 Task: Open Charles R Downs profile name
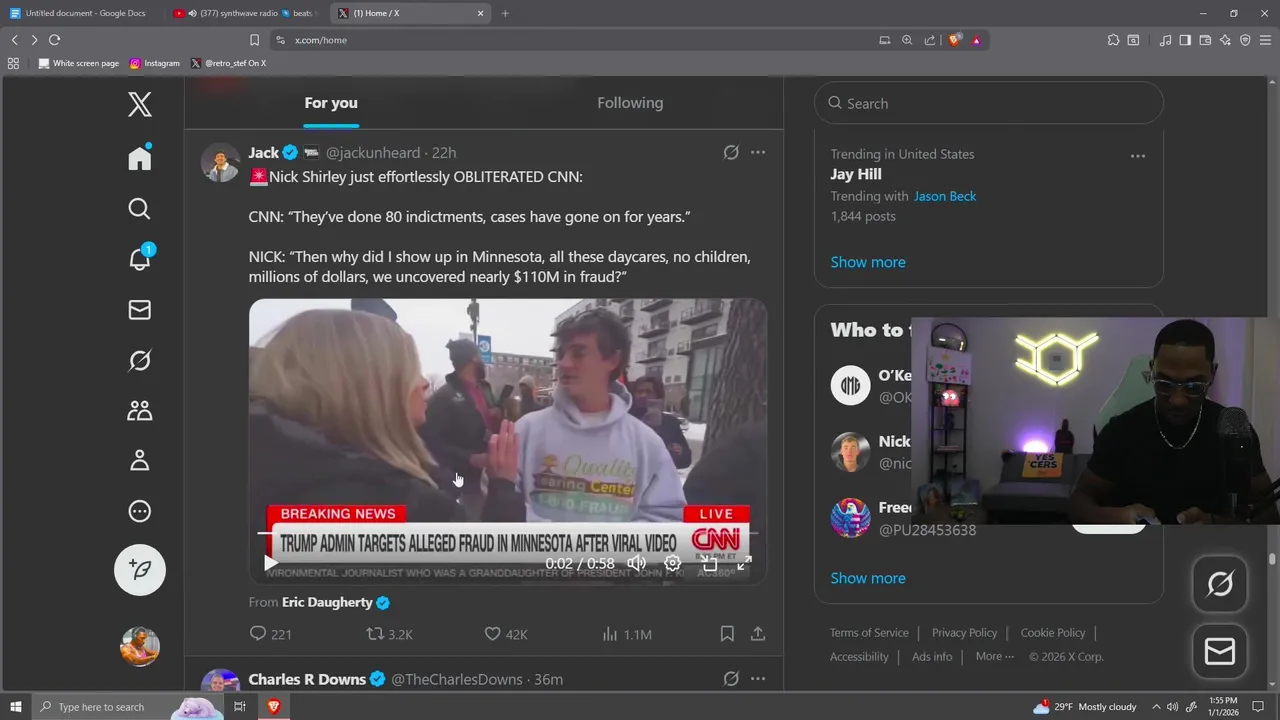tap(307, 679)
